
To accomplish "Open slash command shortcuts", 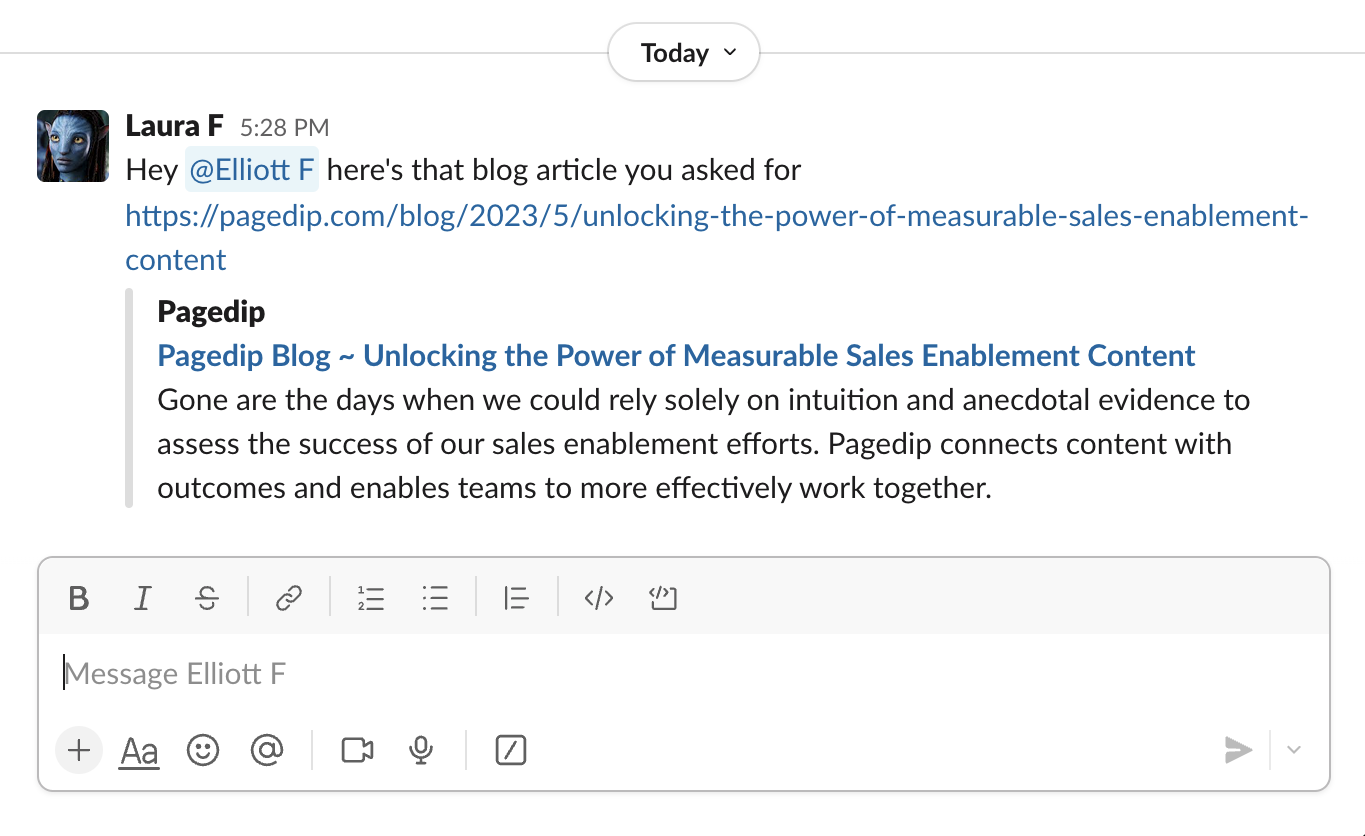I will [x=511, y=750].
